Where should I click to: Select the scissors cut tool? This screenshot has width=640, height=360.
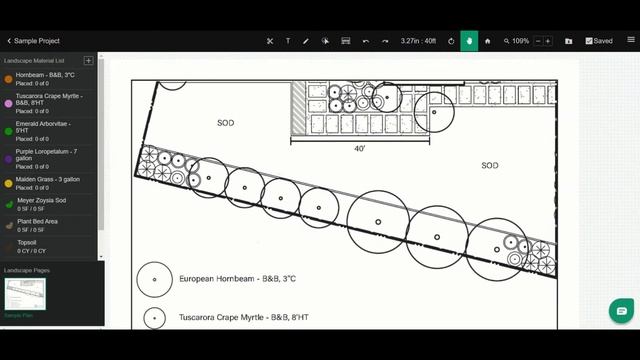[x=270, y=41]
